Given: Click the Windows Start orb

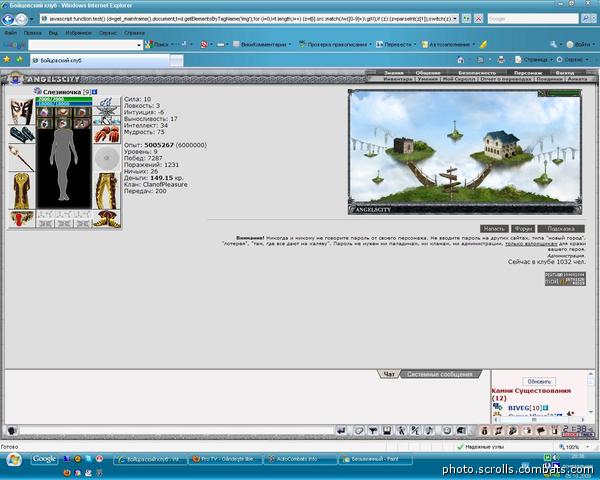Looking at the screenshot, I should 14,459.
